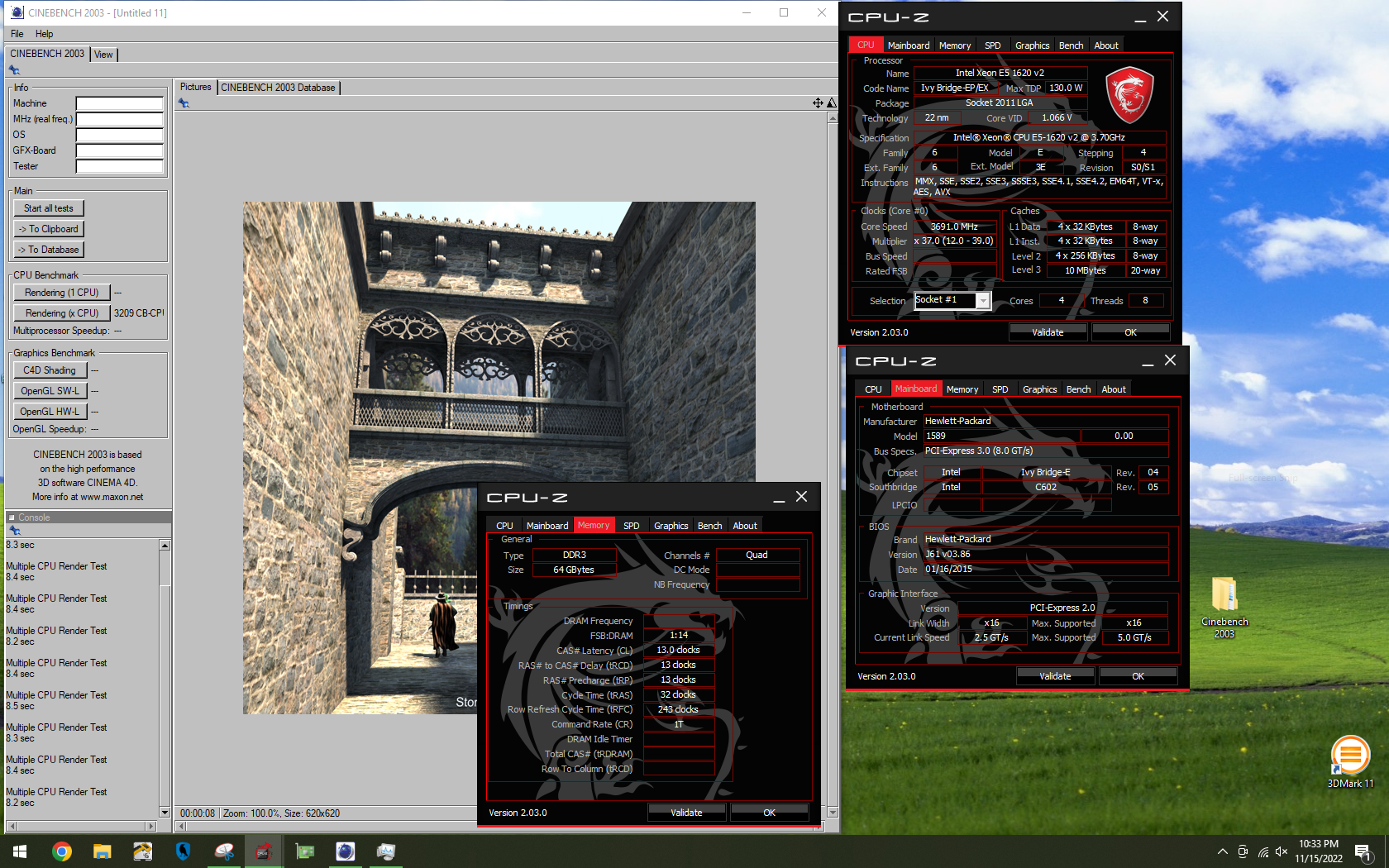1389x868 pixels.
Task: Open SPD tab in top CPU-Z window
Action: pyautogui.click(x=993, y=45)
